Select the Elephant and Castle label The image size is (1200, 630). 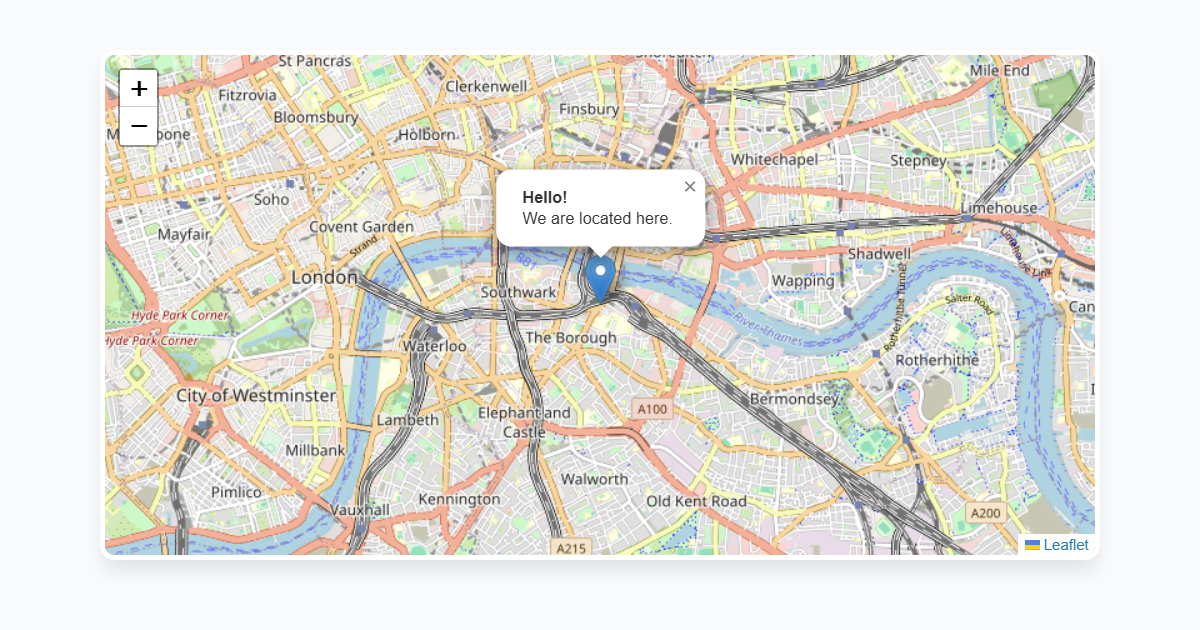click(524, 422)
